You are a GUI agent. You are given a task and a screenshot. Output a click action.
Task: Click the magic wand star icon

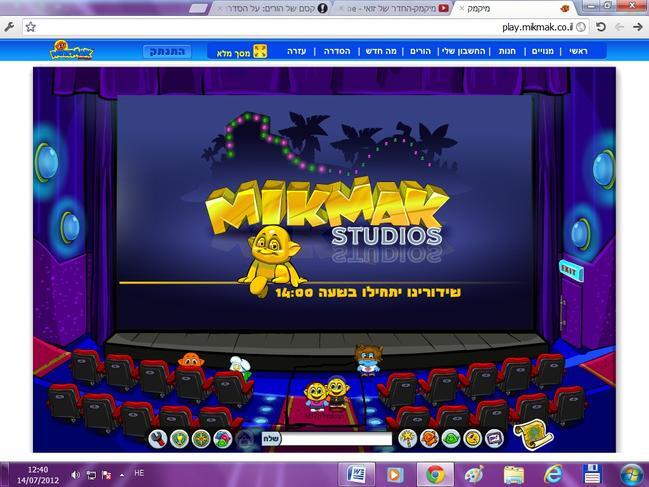407,439
